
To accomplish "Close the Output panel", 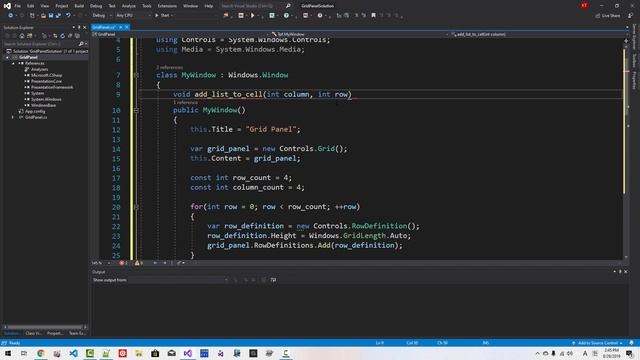I will pyautogui.click(x=626, y=271).
